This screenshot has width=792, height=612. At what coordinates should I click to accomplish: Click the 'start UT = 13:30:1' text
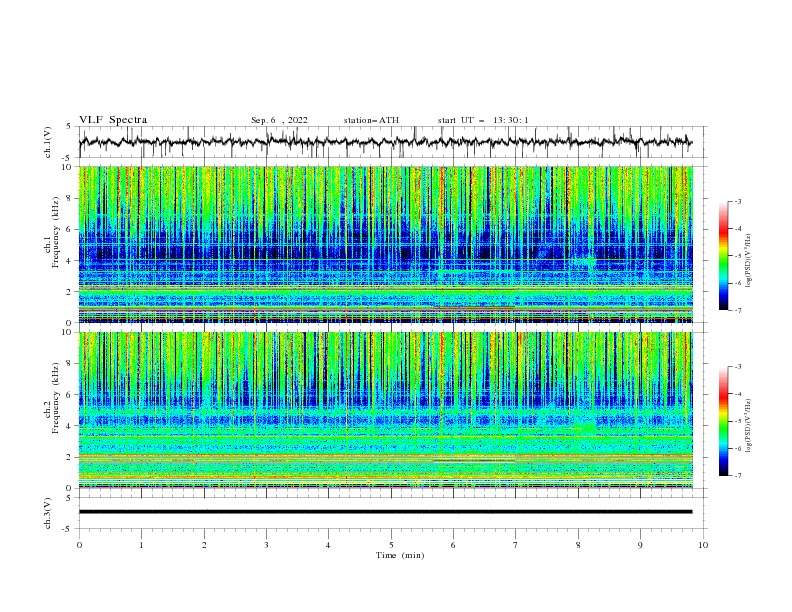pyautogui.click(x=483, y=120)
